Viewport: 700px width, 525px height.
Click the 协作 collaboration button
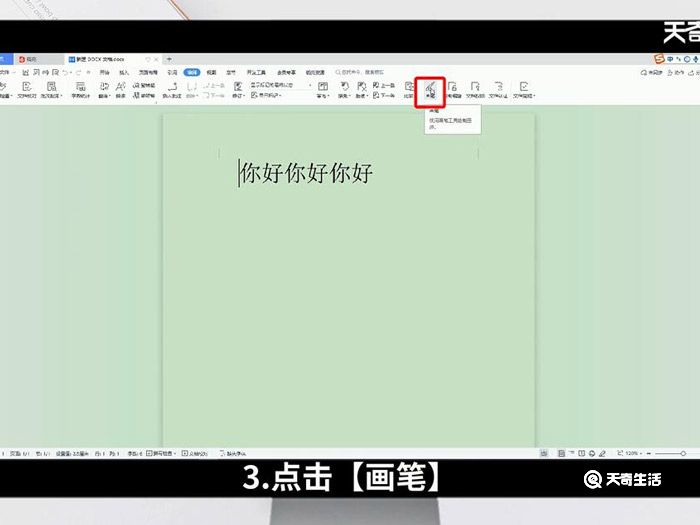[x=676, y=72]
